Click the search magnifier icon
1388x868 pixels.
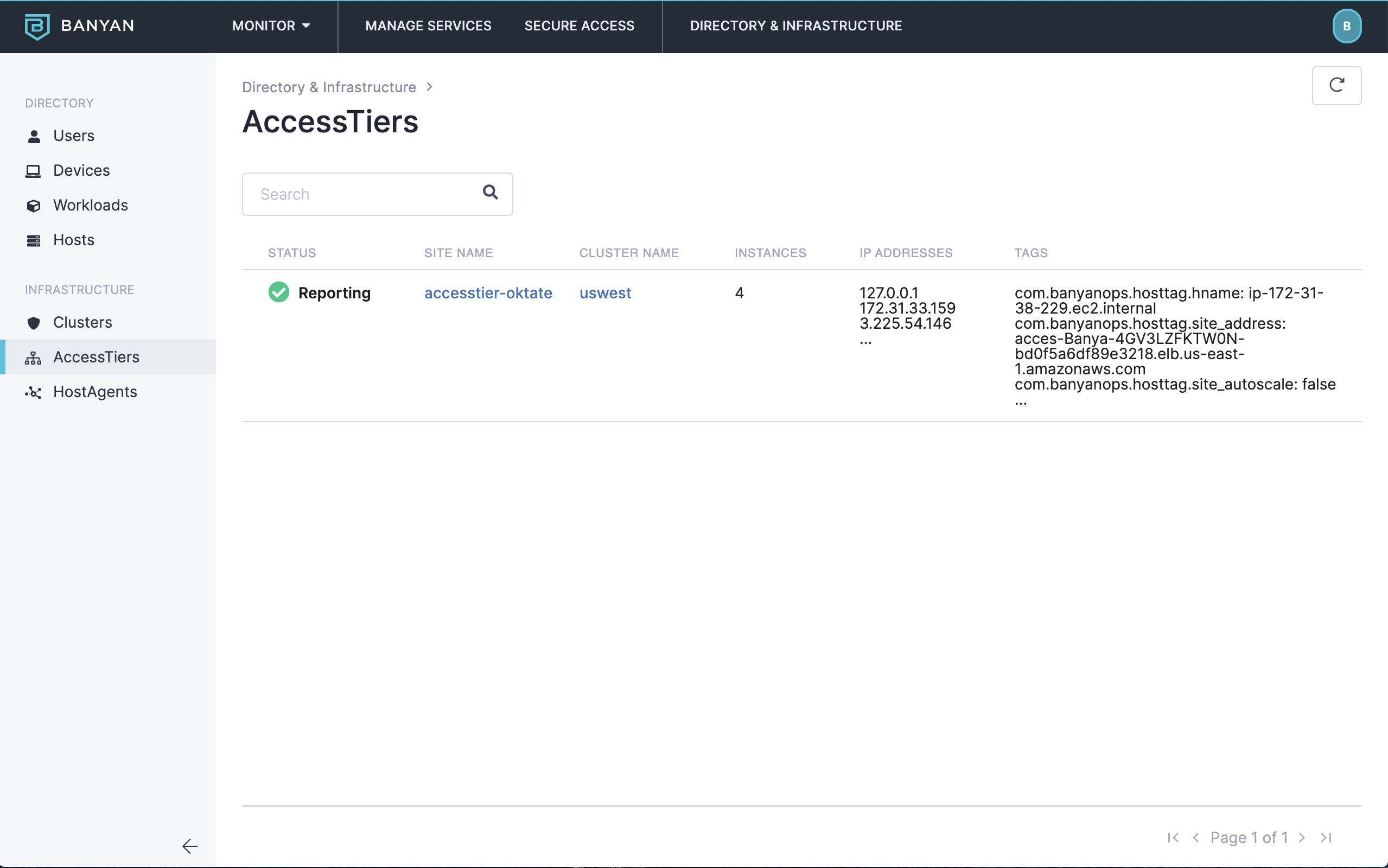[x=489, y=192]
